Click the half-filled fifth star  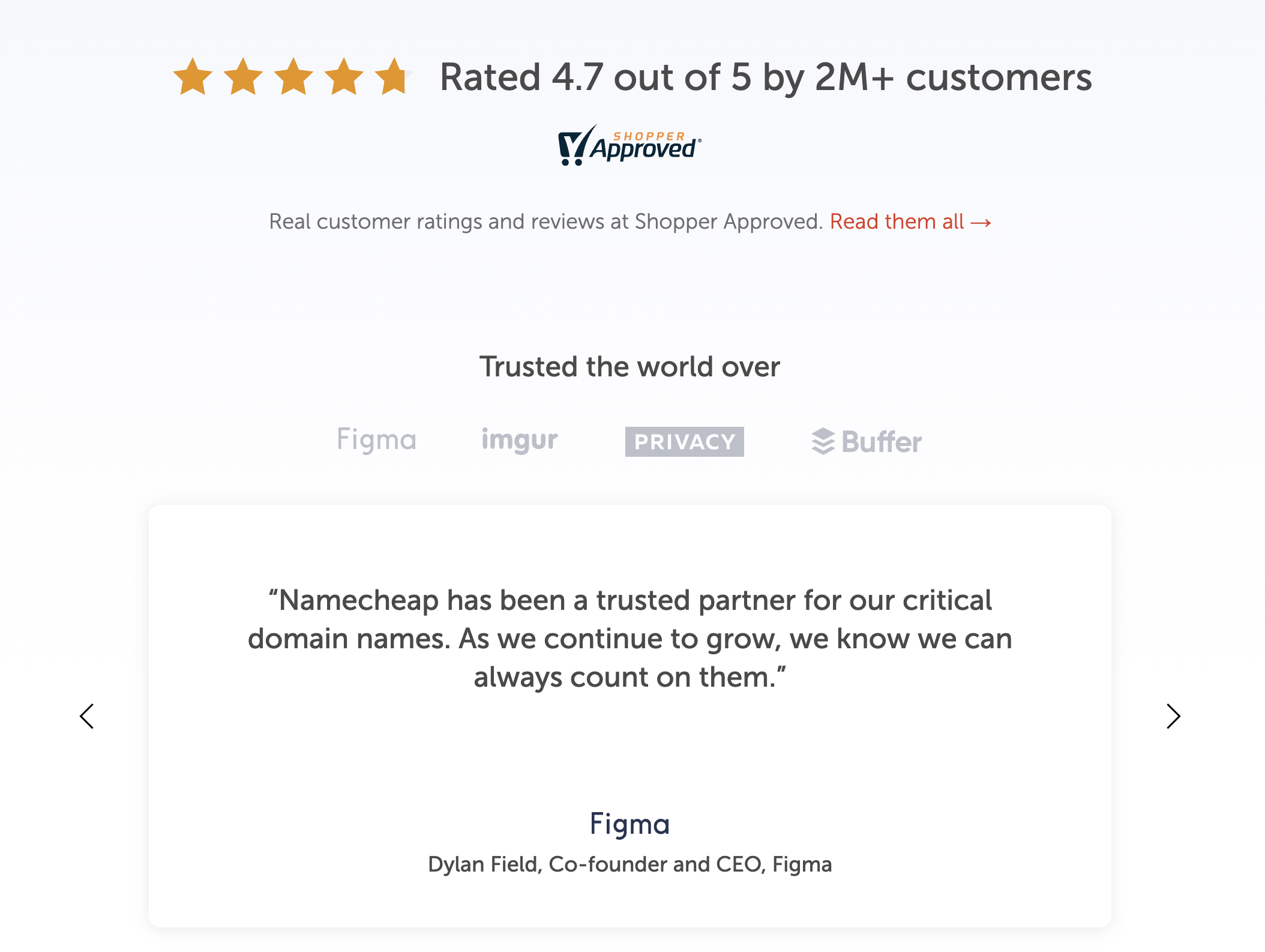pos(394,77)
